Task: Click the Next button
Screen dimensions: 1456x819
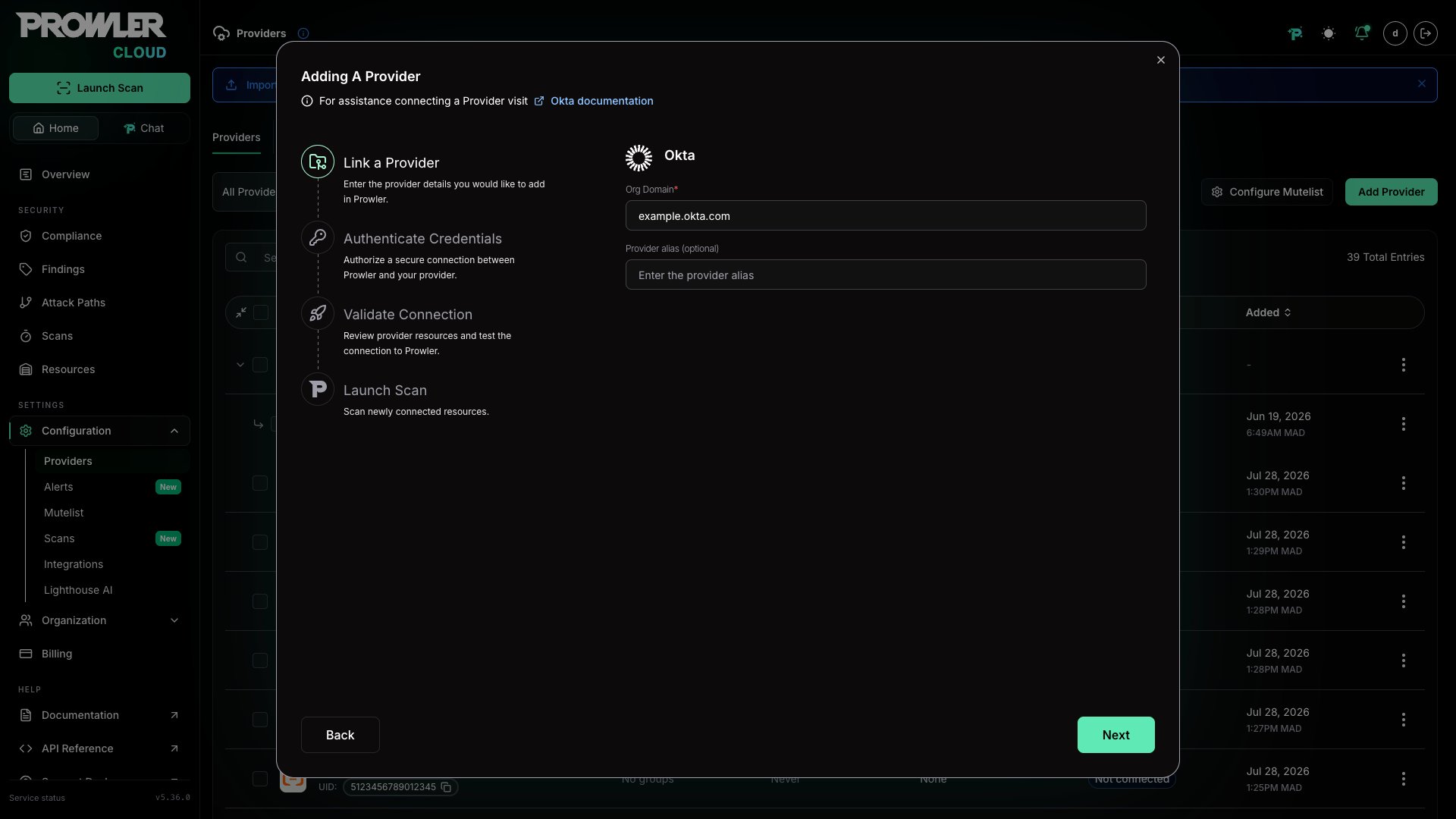Action: point(1116,735)
